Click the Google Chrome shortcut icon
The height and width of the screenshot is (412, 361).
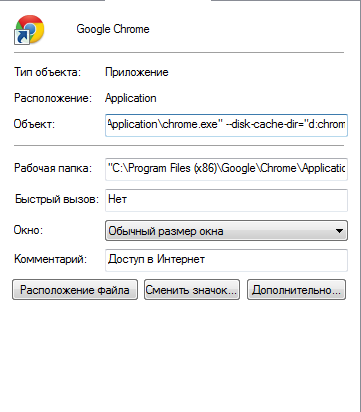(x=29, y=29)
